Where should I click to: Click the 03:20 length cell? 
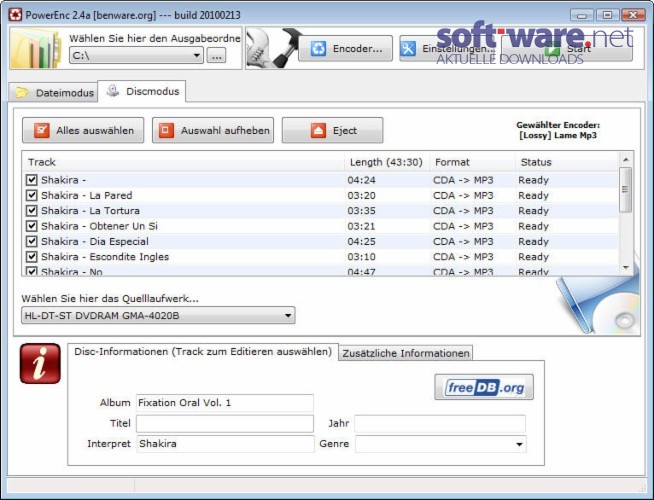point(361,196)
